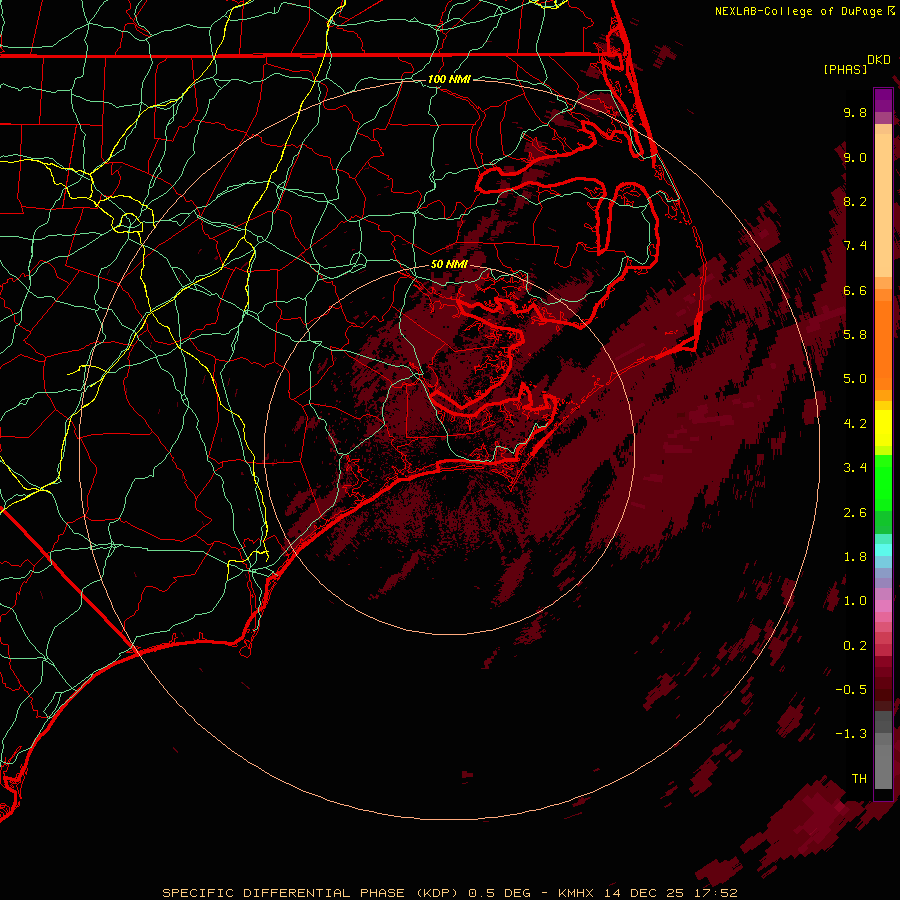The height and width of the screenshot is (900, 900).
Task: Click the DKD unit label above the scale
Action: pyautogui.click(x=879, y=60)
